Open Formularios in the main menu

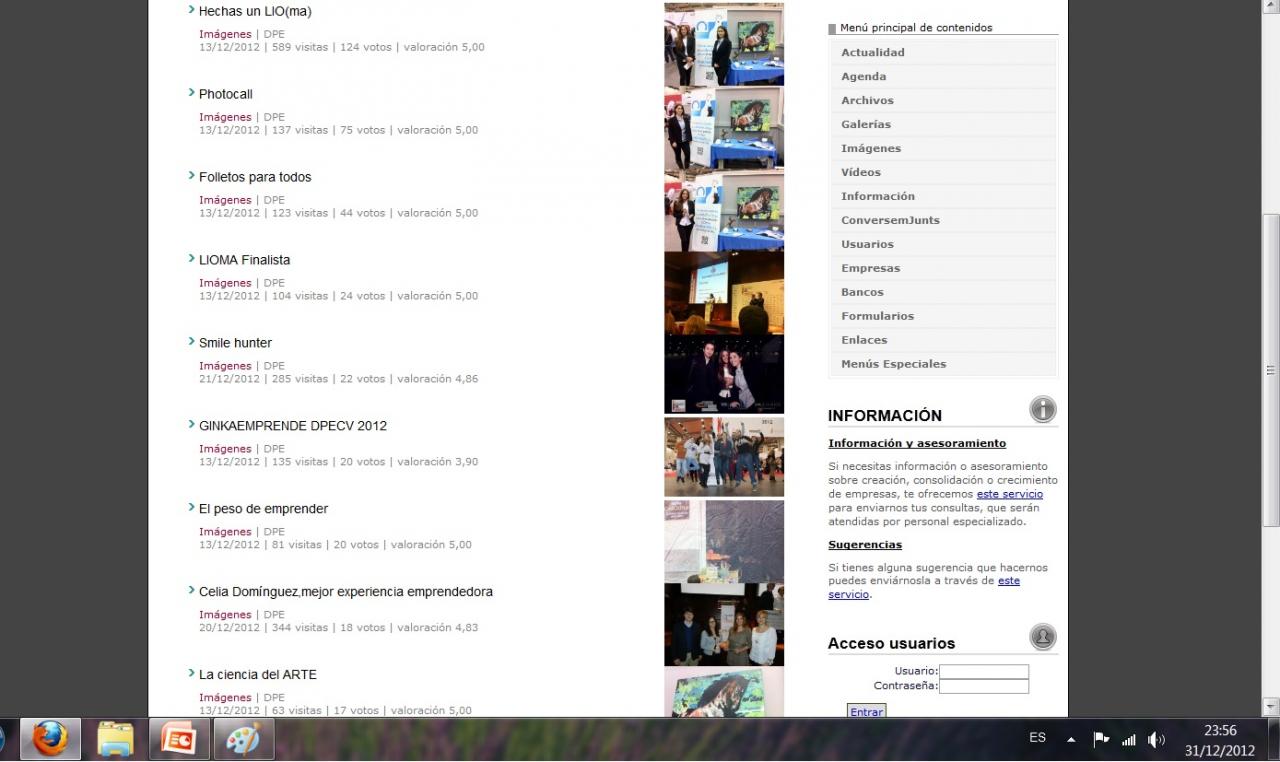(943, 316)
